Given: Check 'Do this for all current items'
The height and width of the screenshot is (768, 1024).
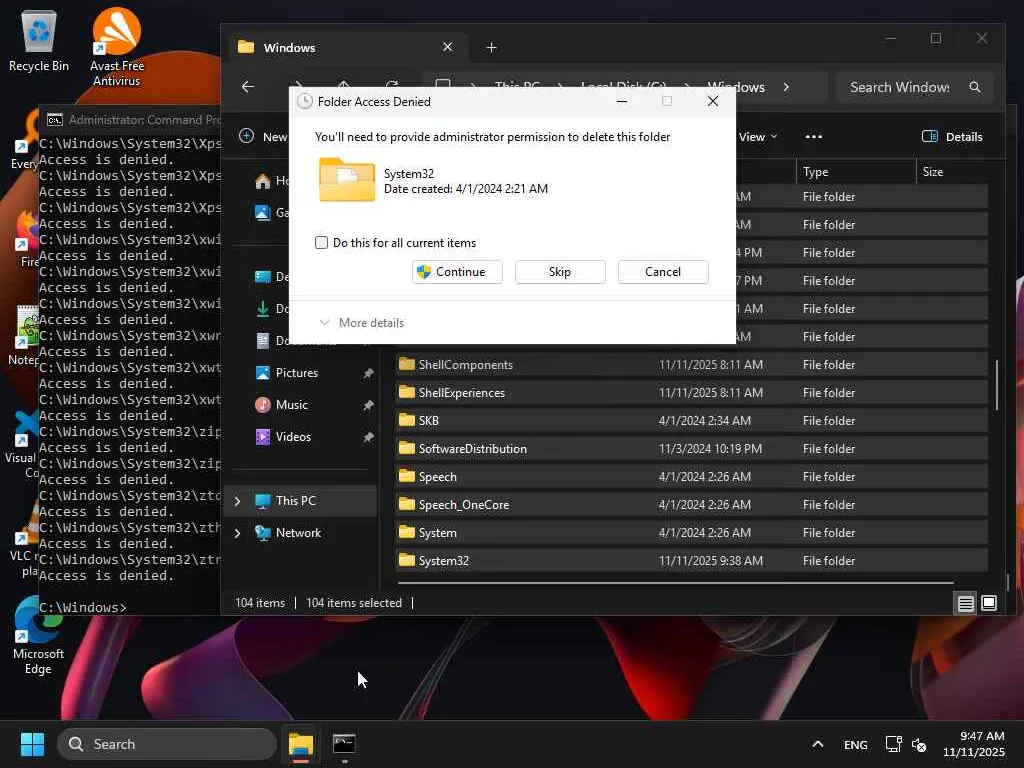Looking at the screenshot, I should [x=321, y=242].
